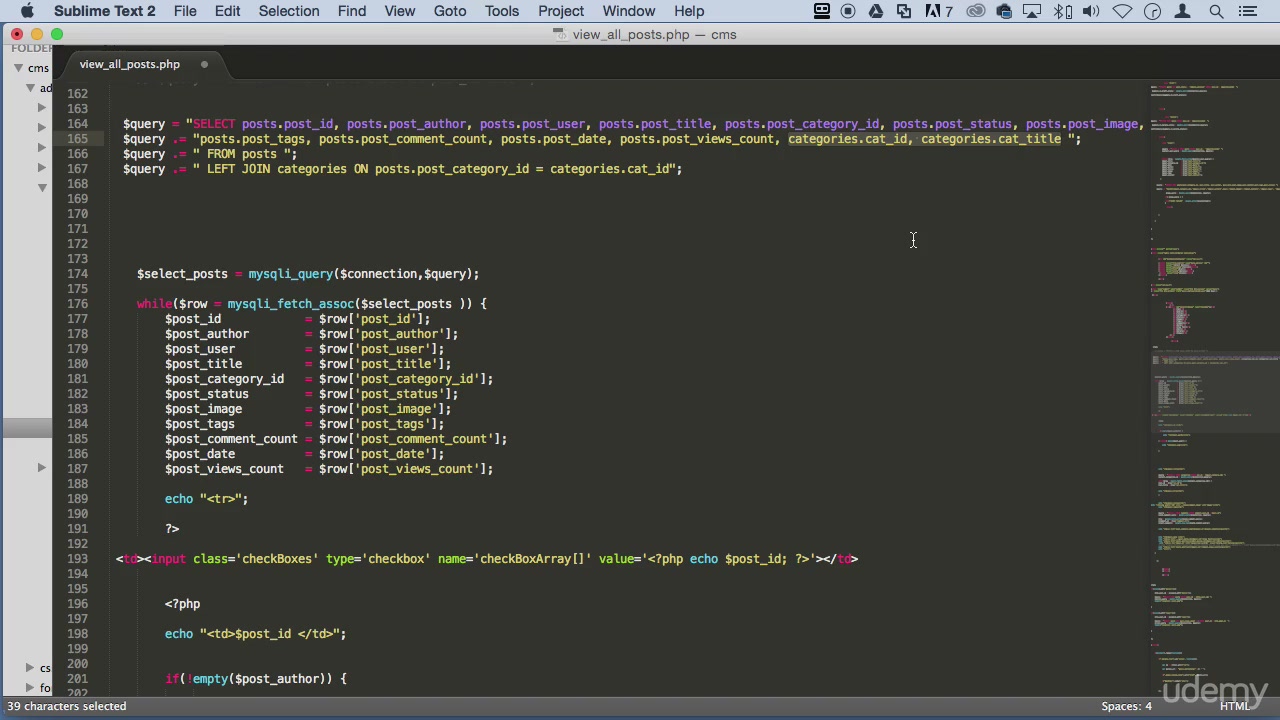
Task: Click line number 176 in the gutter
Action: point(78,304)
